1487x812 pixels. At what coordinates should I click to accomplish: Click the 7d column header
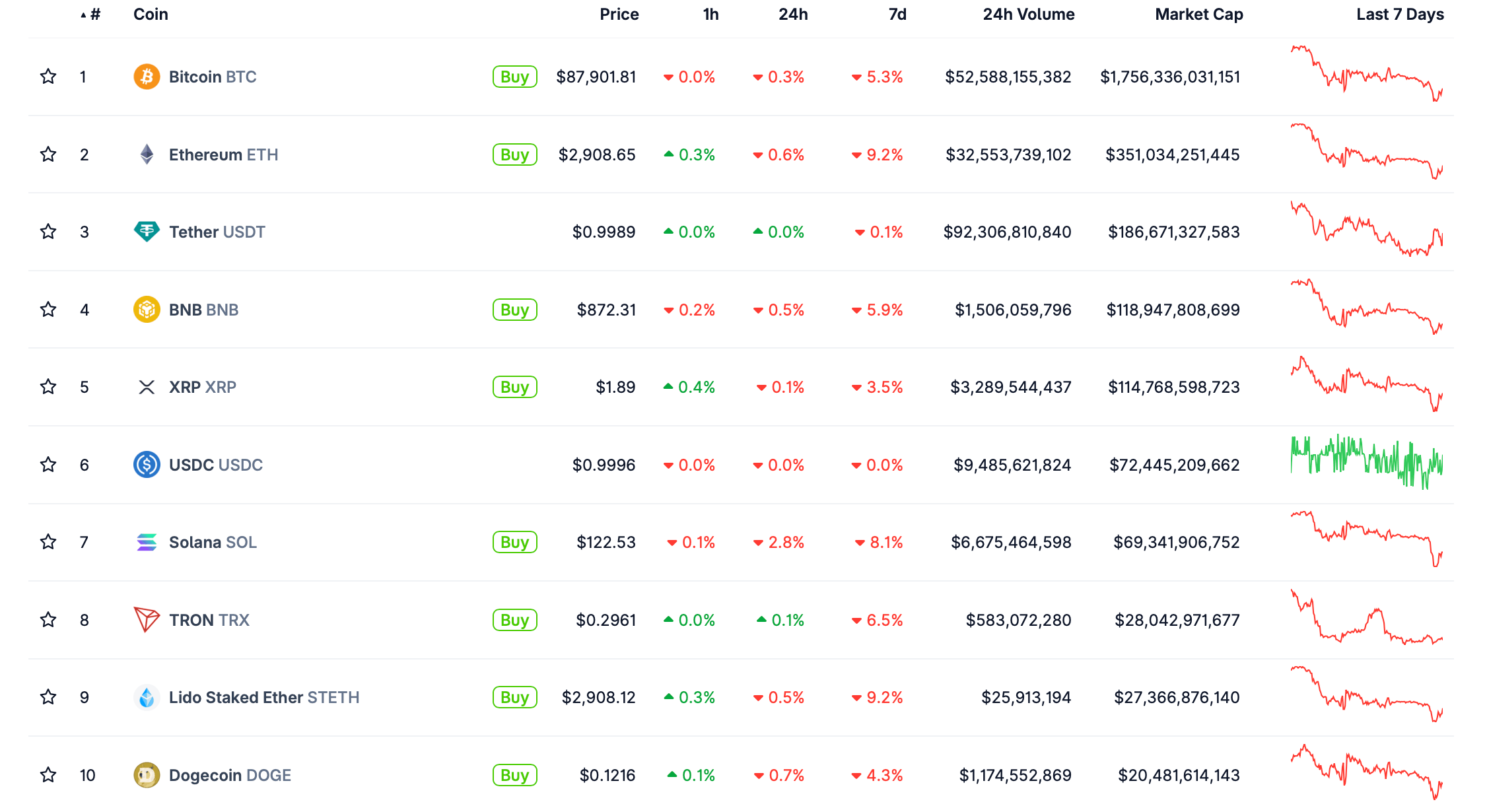coord(897,15)
